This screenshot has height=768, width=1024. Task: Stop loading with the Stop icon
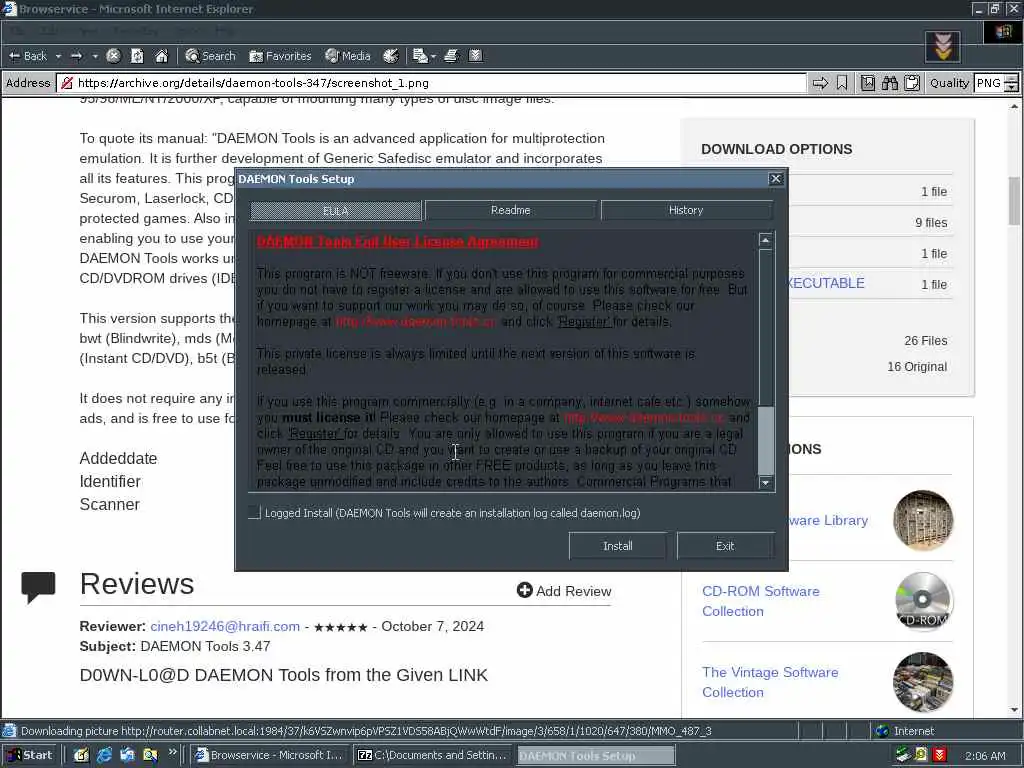(113, 56)
